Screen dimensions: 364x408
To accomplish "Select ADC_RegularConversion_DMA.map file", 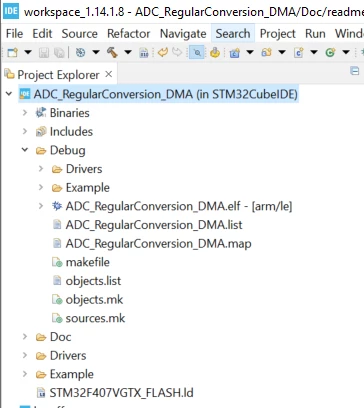I will (x=159, y=244).
